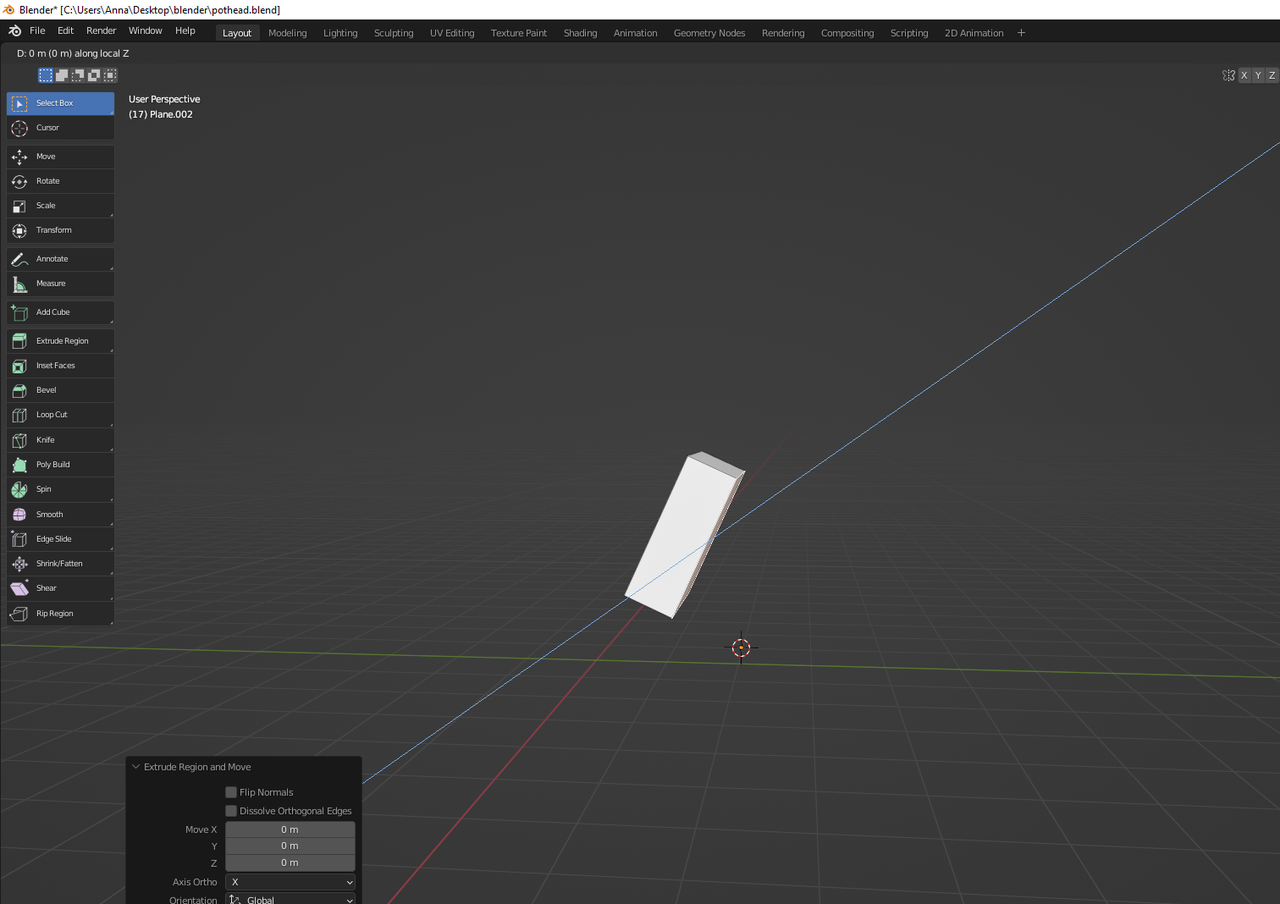The width and height of the screenshot is (1280, 904).
Task: Activate the Spin tool
Action: click(x=60, y=489)
